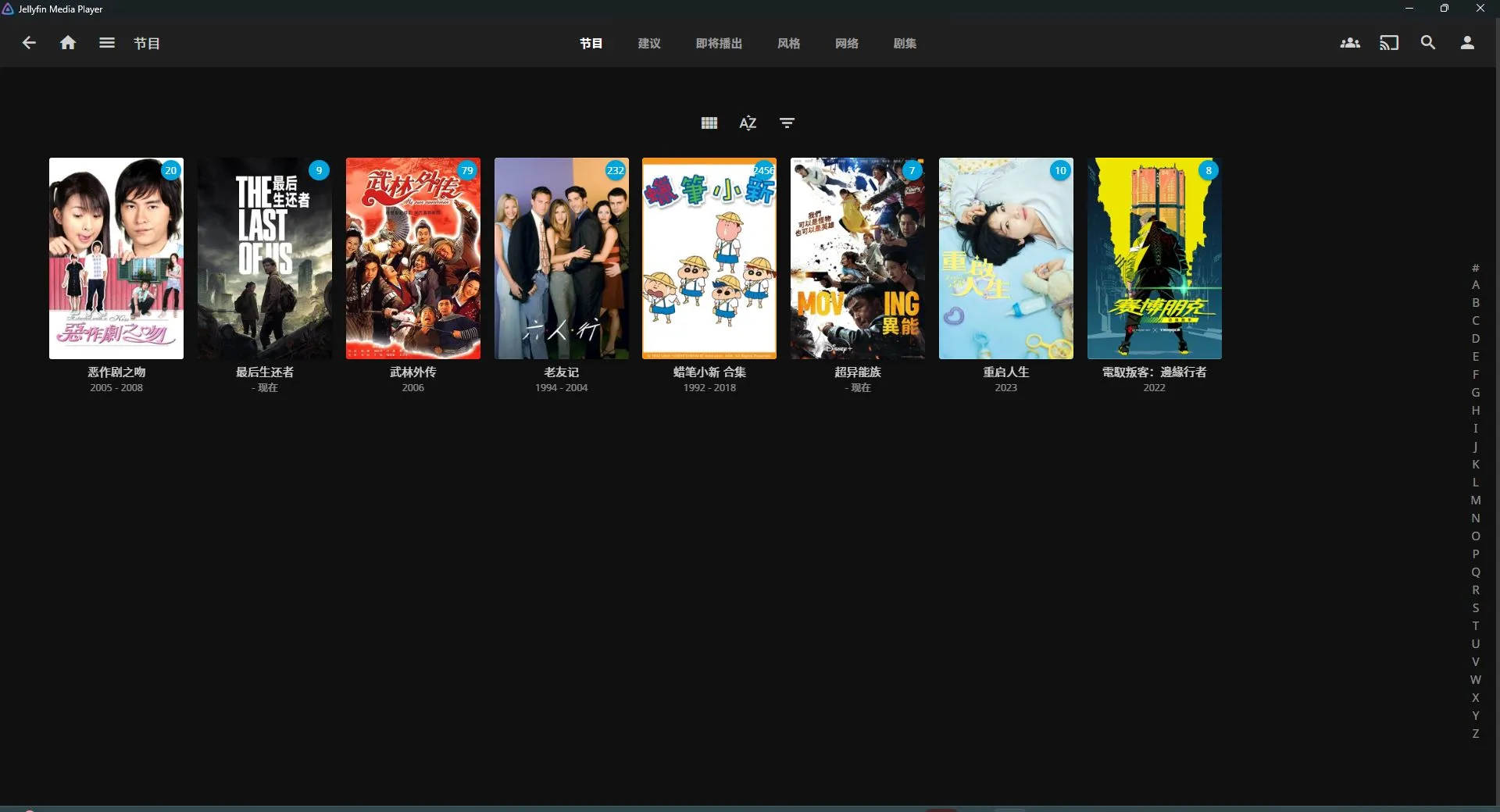Viewport: 1500px width, 812px height.
Task: Click the 节目 page title text
Action: click(147, 44)
